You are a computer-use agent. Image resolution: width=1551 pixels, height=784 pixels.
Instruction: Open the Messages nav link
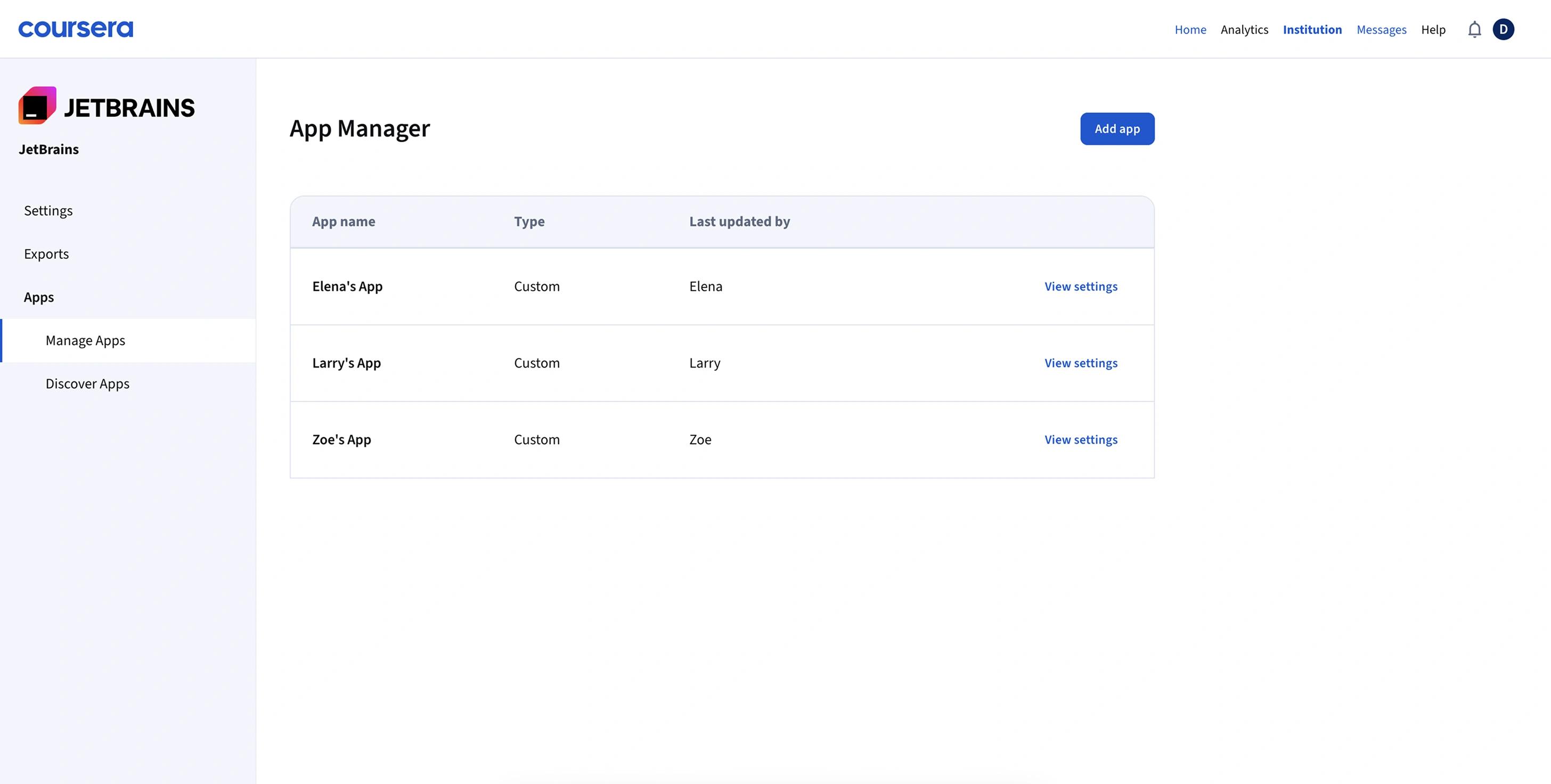pos(1381,29)
